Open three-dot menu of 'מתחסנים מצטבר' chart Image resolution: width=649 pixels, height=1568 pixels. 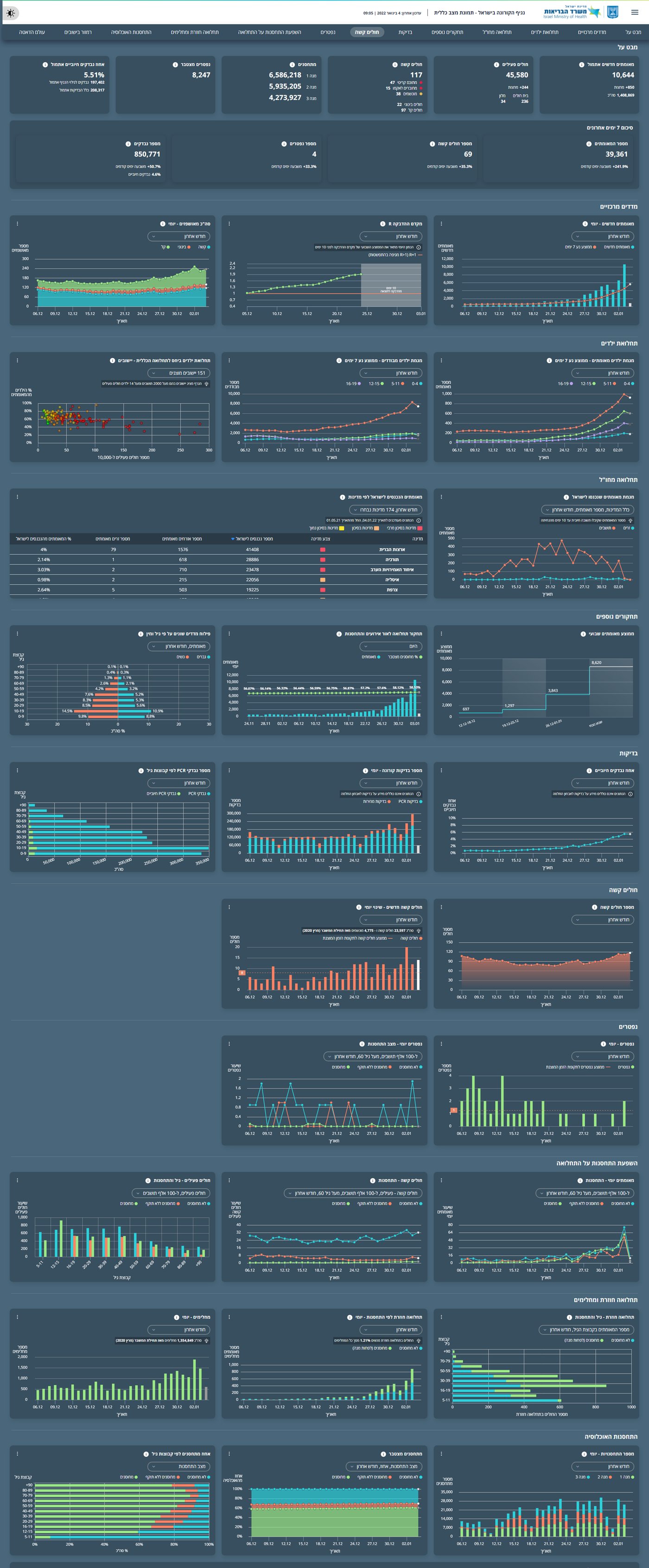pos(229,1454)
